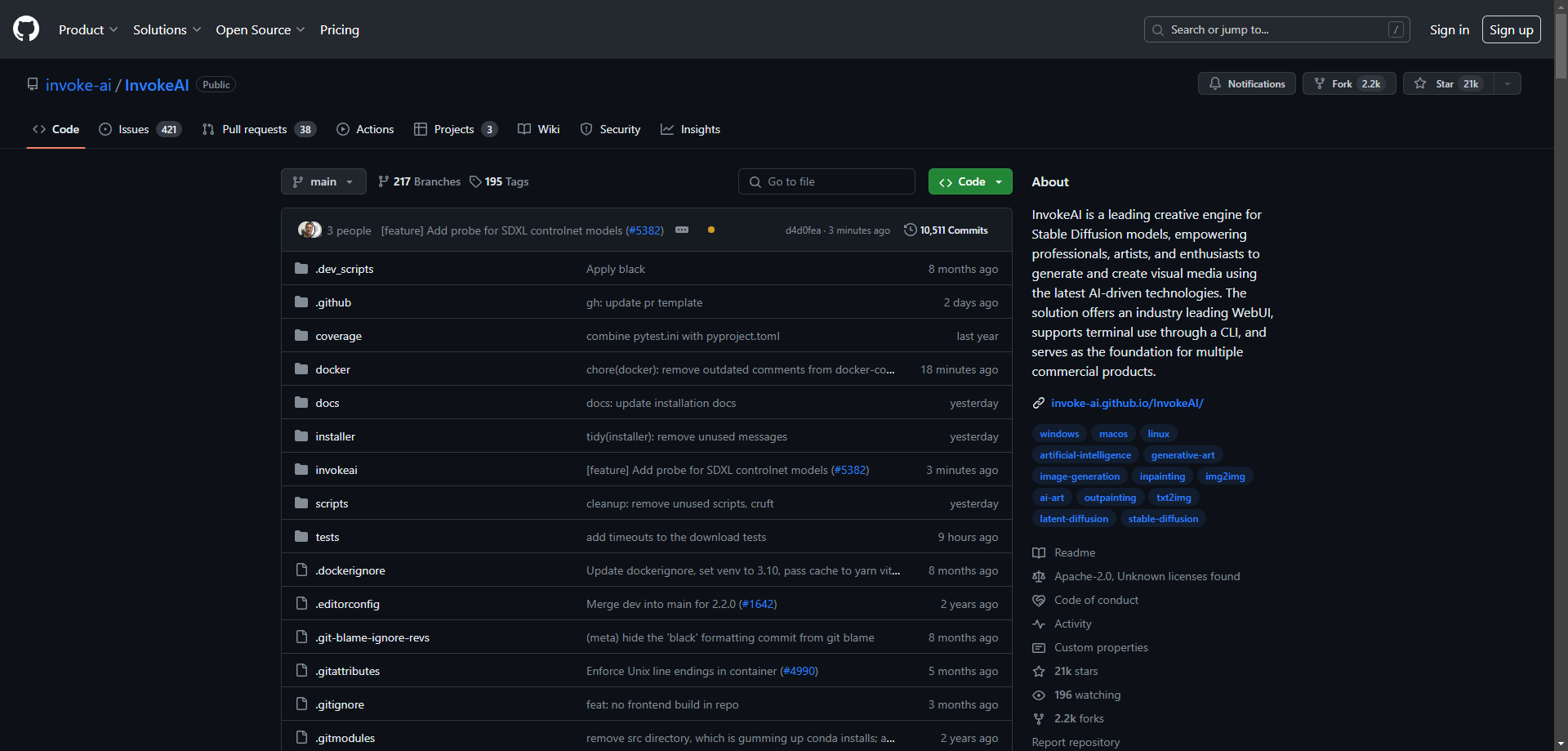Open the invoke-ai.github.io/InvokeAI/ website link
The image size is (1568, 751).
(1127, 403)
